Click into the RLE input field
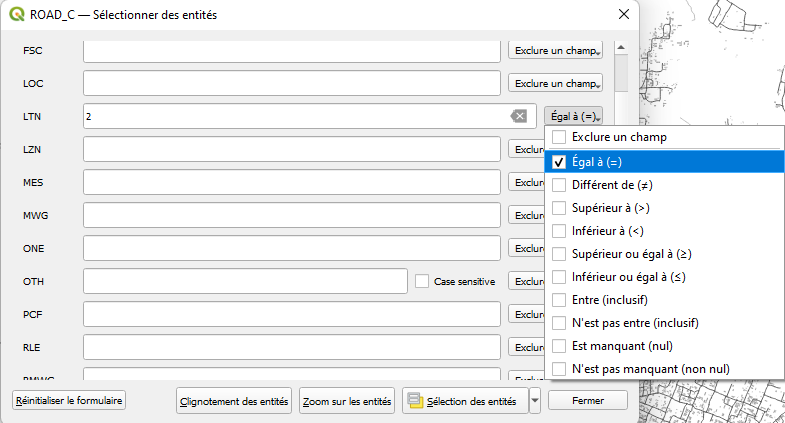This screenshot has width=785, height=423. pos(292,347)
